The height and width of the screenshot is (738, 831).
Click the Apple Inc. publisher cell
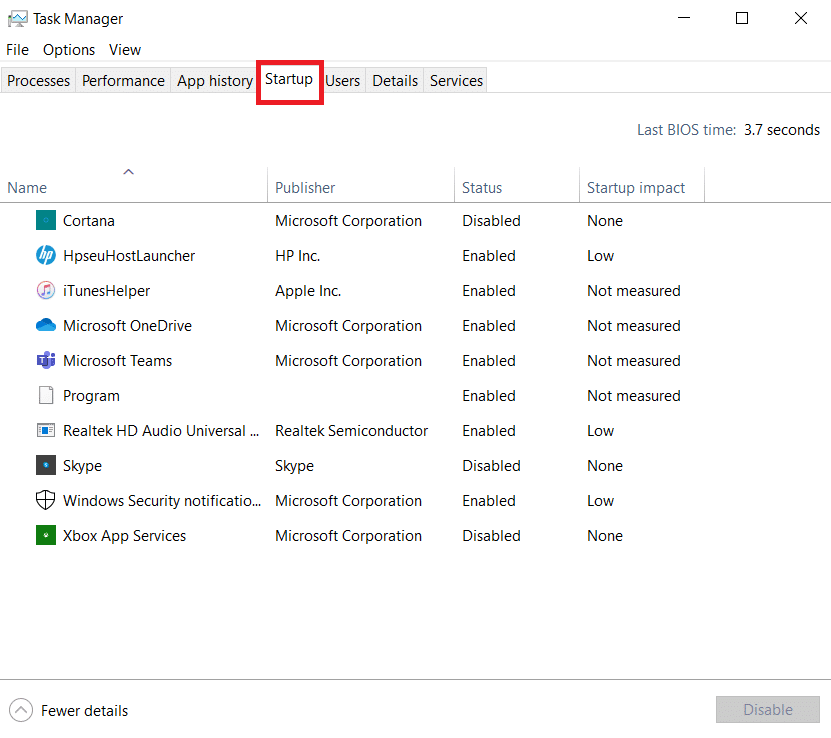308,290
